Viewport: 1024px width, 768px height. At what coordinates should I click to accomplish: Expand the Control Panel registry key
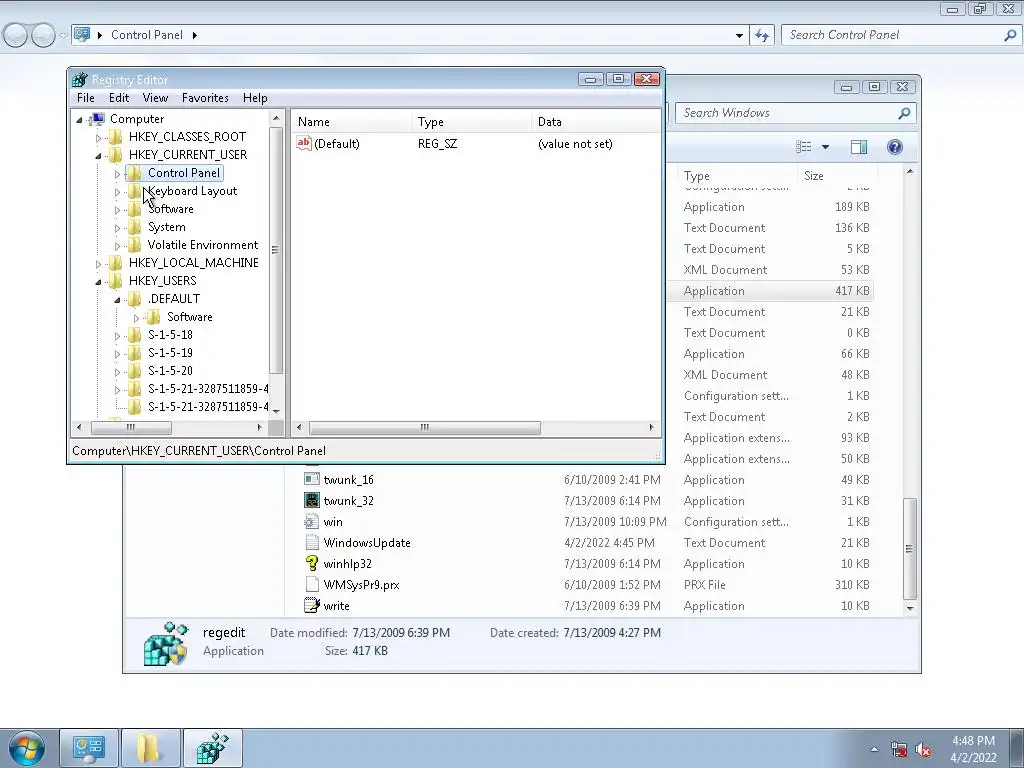118,174
